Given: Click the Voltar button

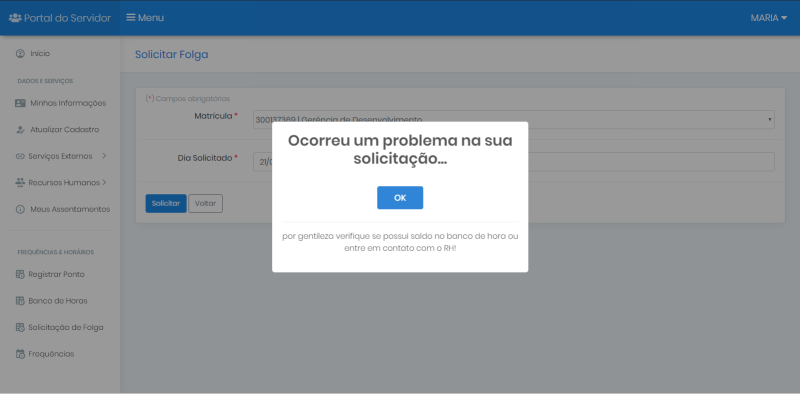Looking at the screenshot, I should [206, 203].
